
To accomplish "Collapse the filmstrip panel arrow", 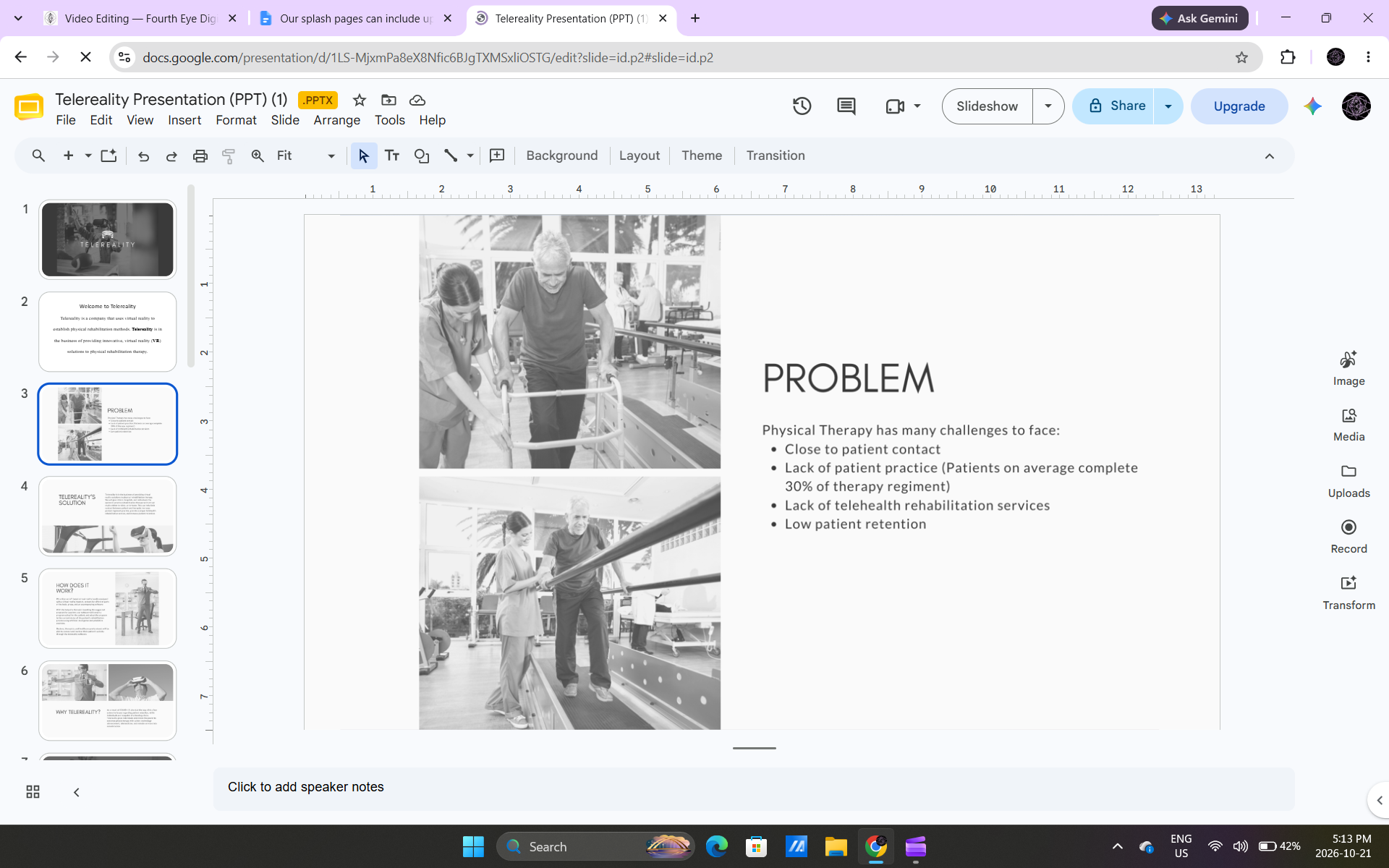I will tap(77, 792).
